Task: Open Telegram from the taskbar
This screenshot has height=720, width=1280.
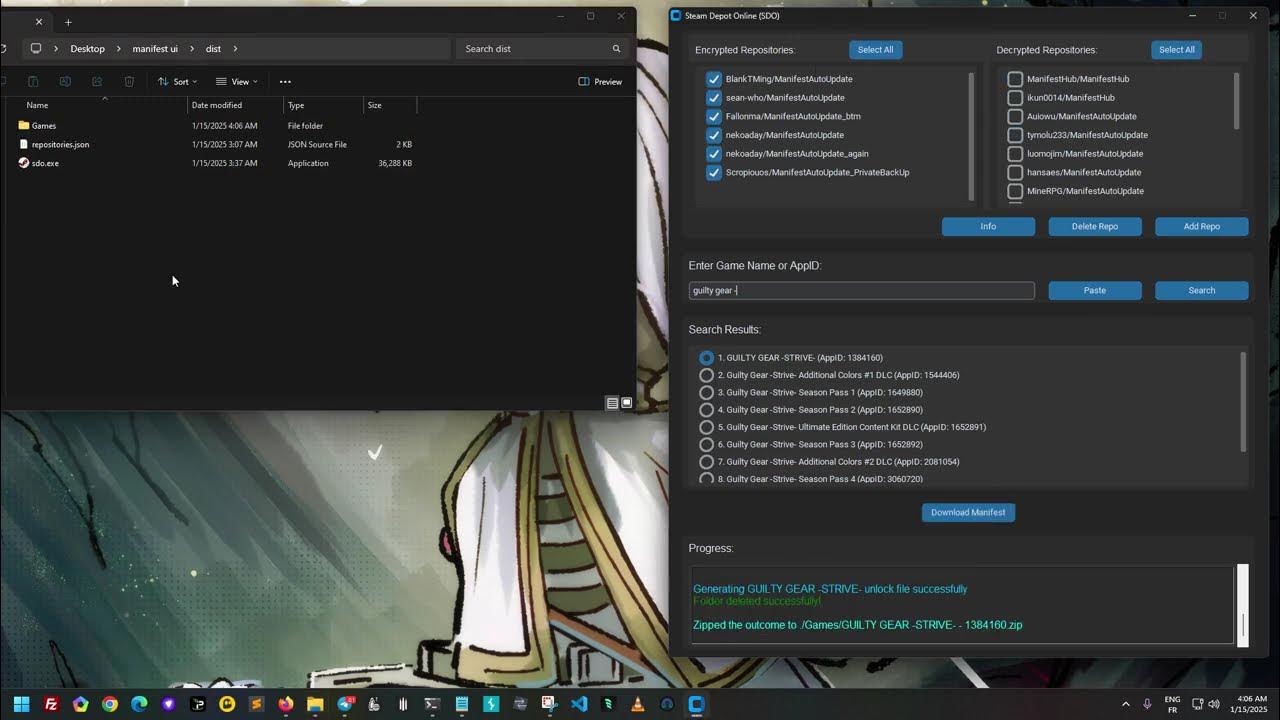Action: point(345,704)
